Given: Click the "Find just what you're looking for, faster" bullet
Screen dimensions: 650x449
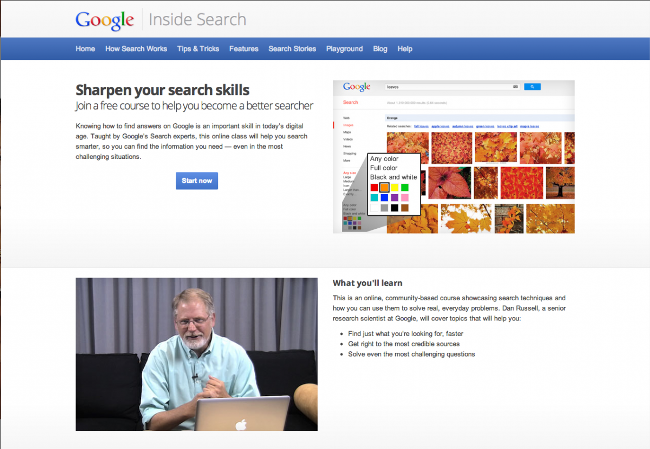Looking at the screenshot, I should (405, 333).
